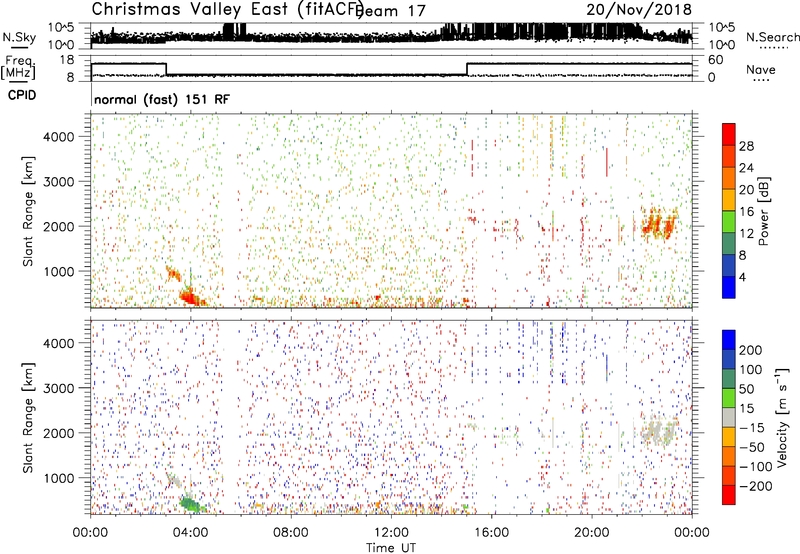Click the green velocity patch near 04:00
Screen dimensions: 800x554
click(x=192, y=505)
